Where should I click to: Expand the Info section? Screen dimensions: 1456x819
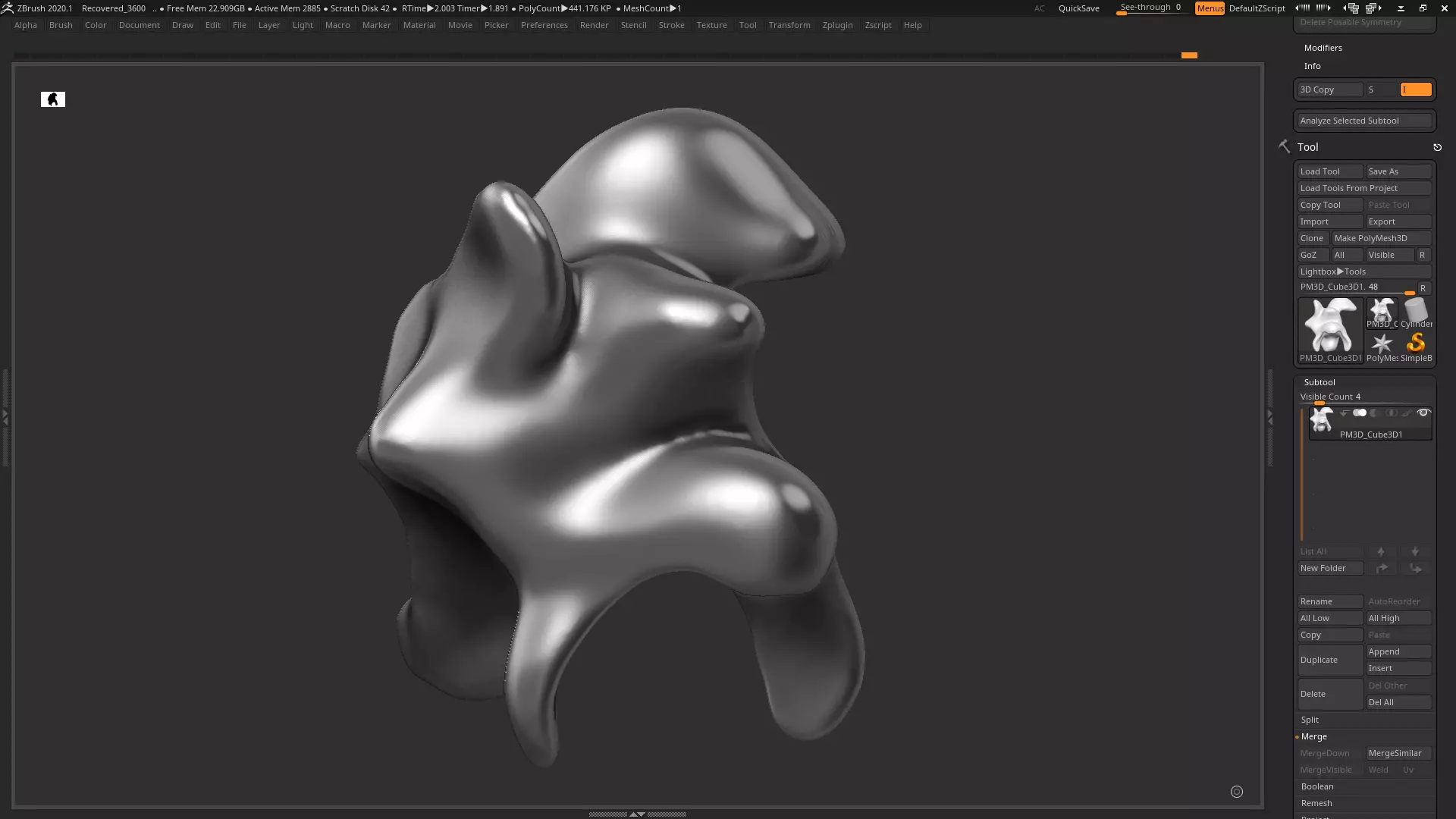[x=1312, y=66]
